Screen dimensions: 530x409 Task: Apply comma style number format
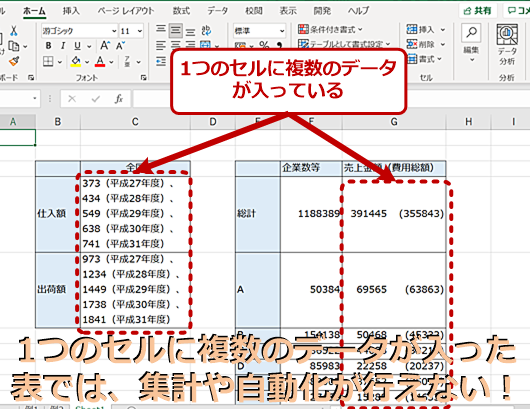[279, 45]
